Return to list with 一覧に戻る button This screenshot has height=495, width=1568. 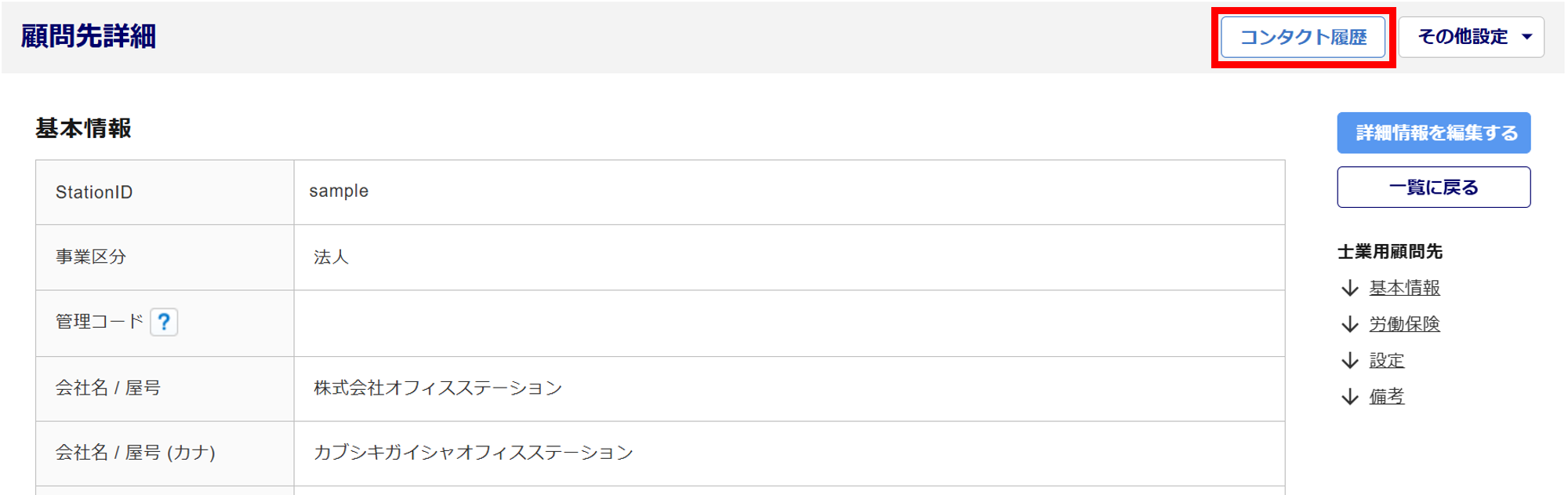1433,187
